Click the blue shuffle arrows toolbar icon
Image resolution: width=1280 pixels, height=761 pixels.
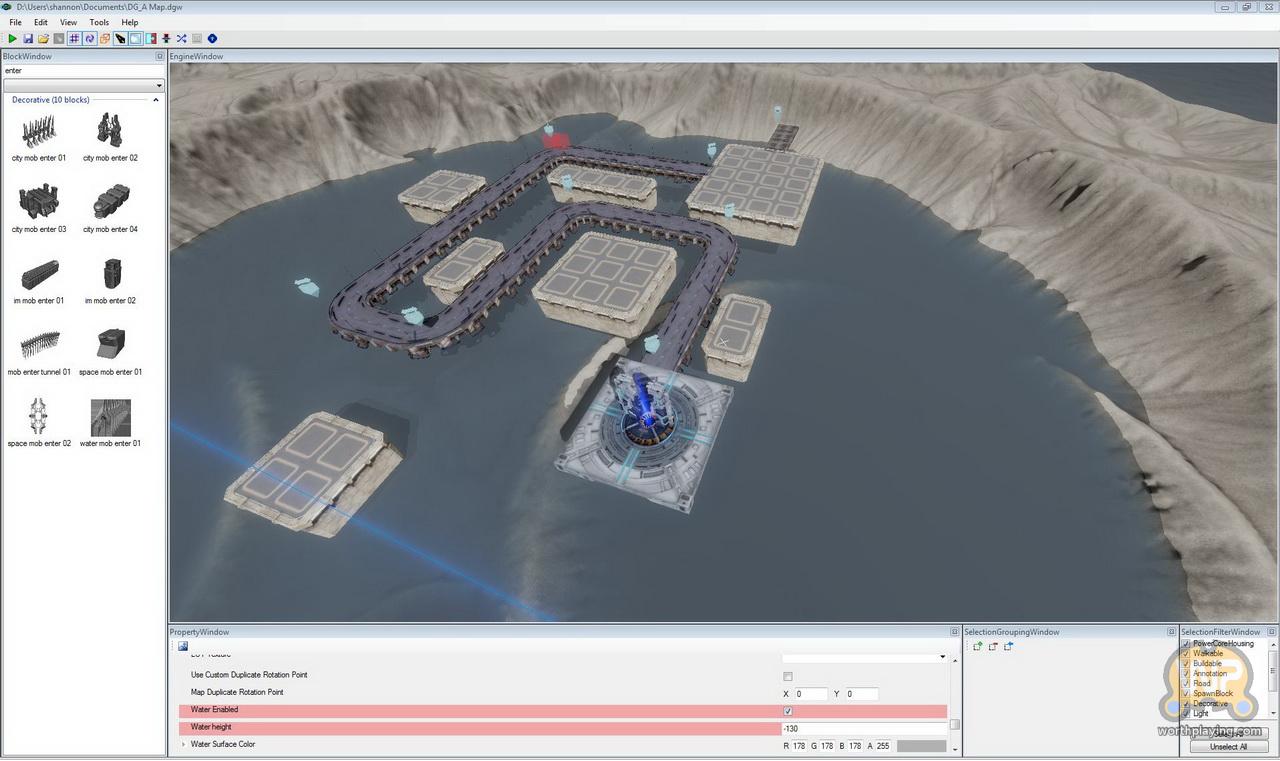click(182, 39)
